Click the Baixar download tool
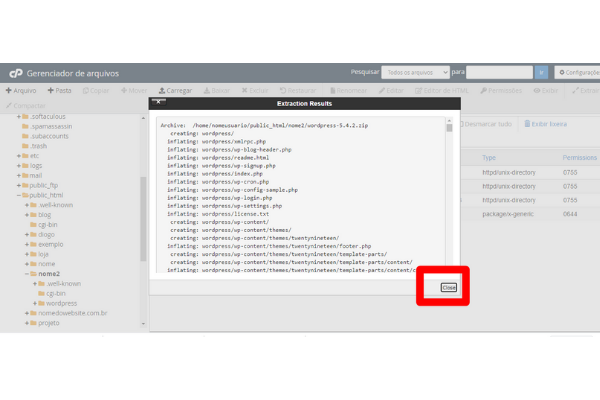 click(x=217, y=91)
